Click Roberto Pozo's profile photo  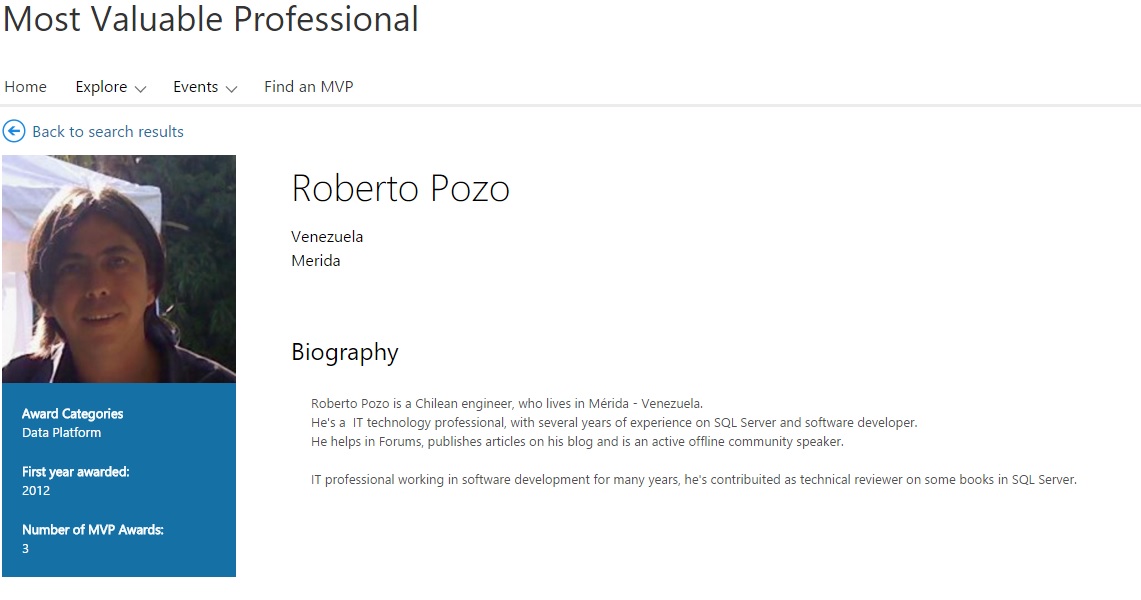point(119,269)
